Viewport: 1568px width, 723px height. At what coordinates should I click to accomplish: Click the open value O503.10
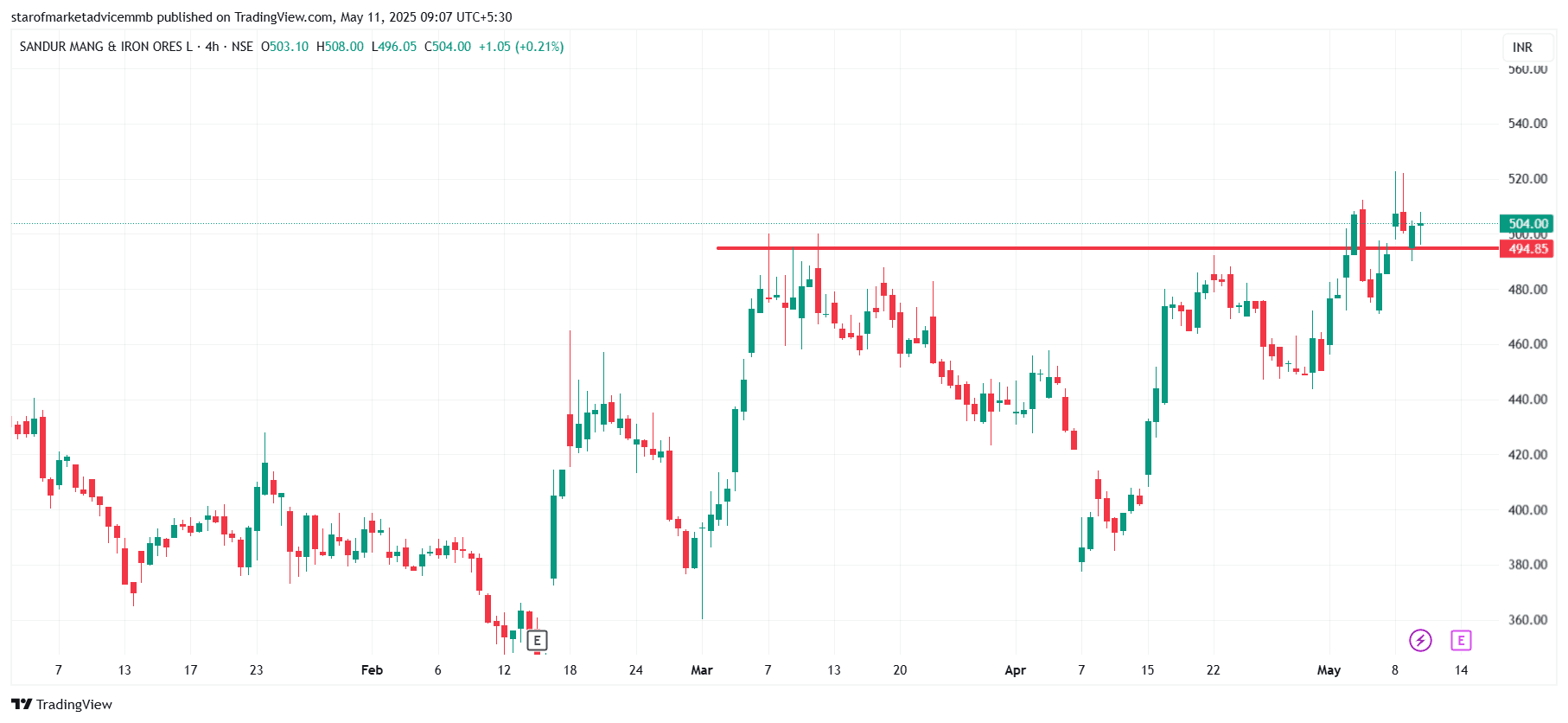tap(284, 47)
